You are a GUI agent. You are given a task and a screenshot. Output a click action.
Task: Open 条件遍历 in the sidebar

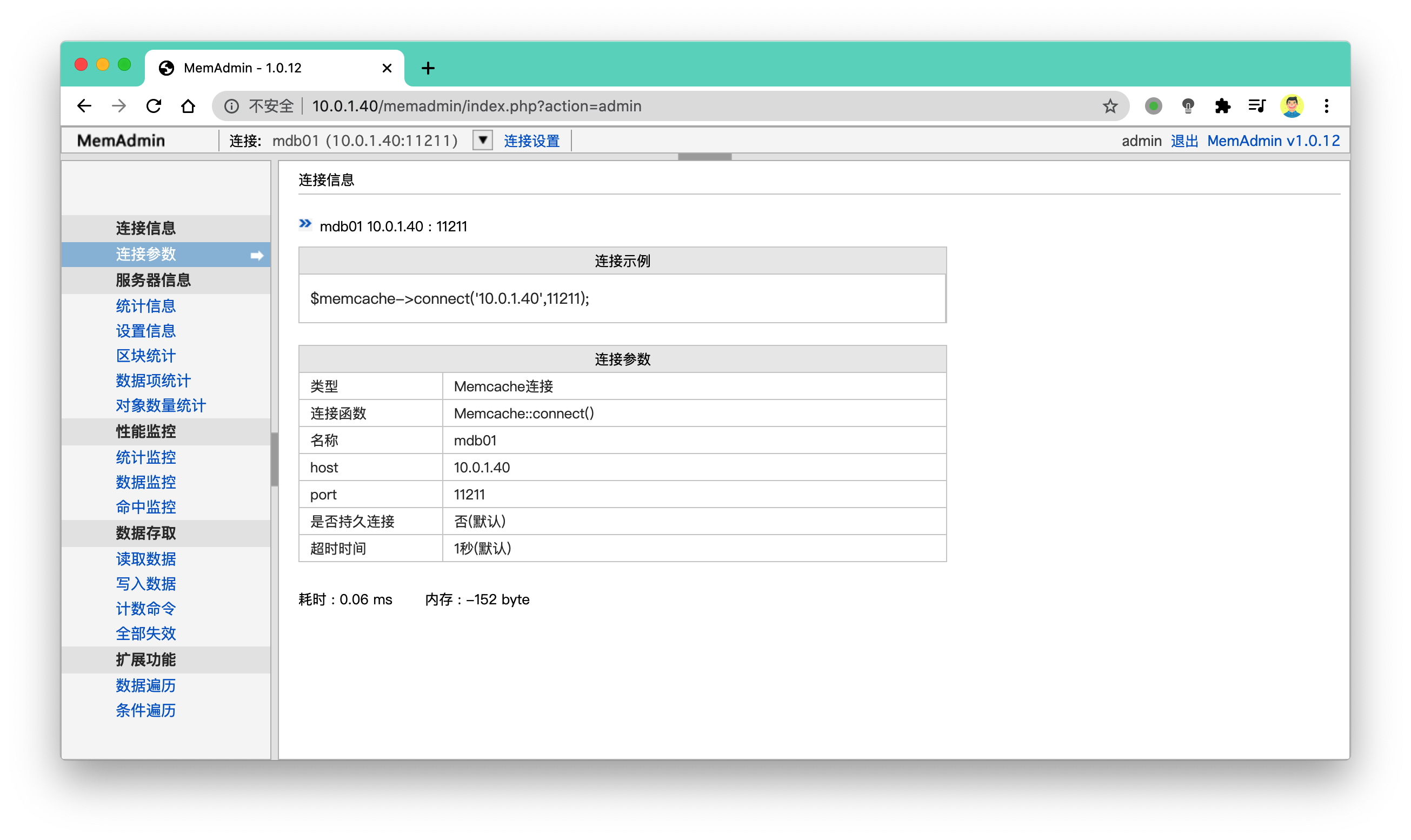point(145,711)
